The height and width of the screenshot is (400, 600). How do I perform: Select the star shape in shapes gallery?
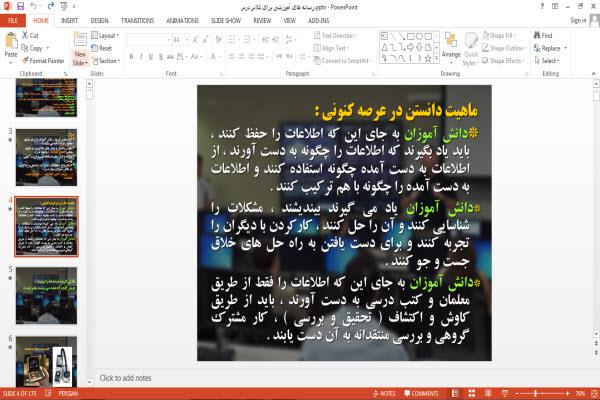[428, 59]
